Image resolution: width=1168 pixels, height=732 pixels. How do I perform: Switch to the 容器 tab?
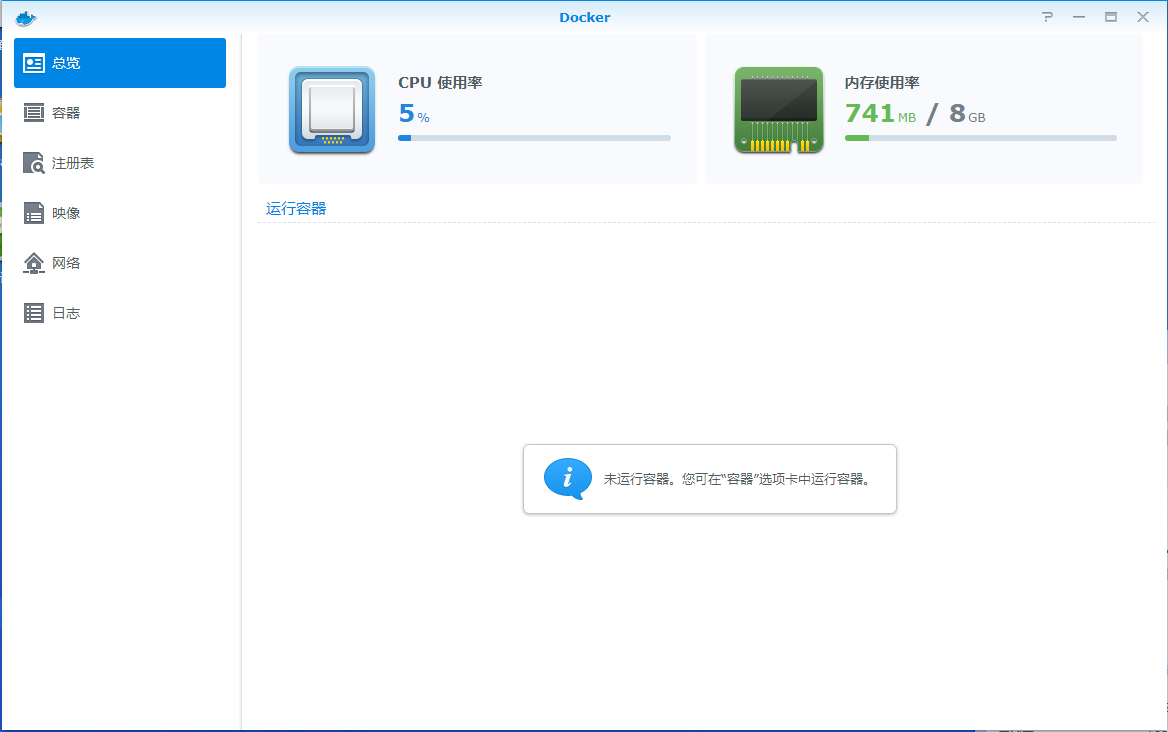66,113
